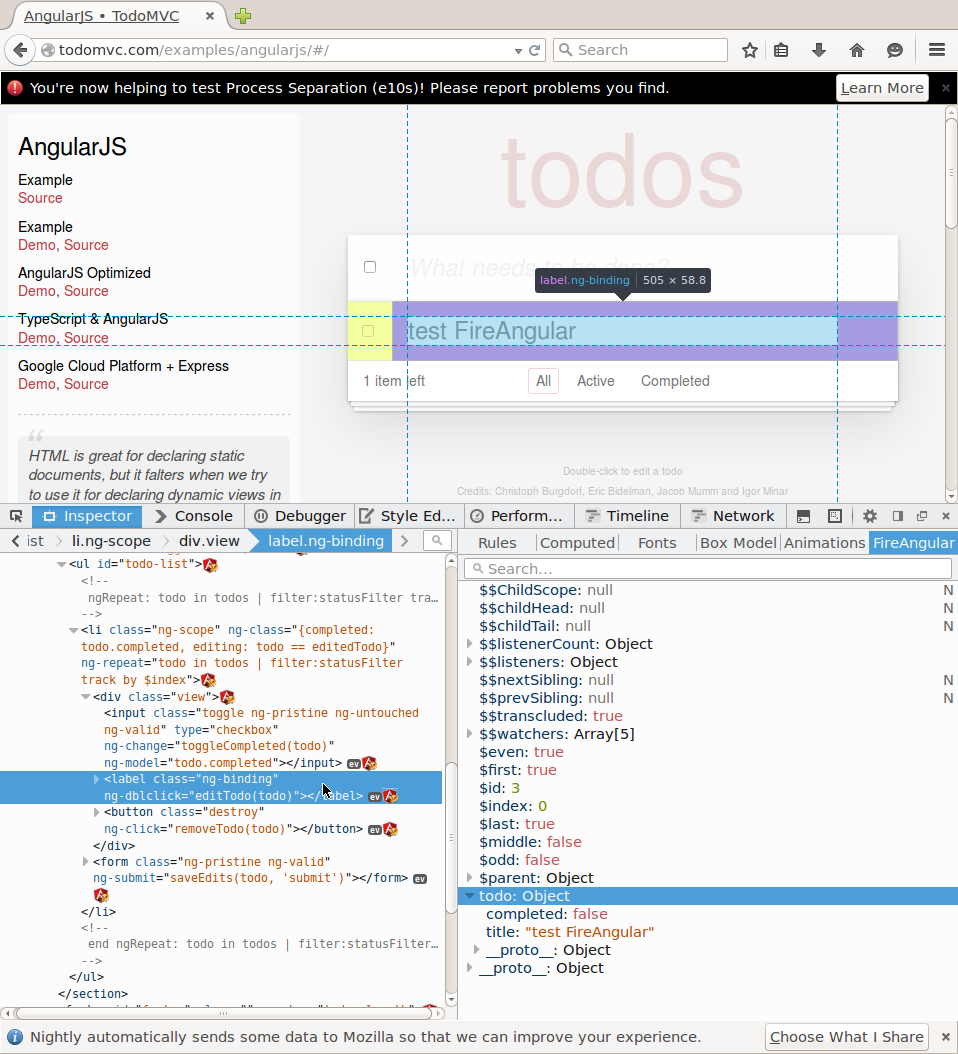Activate the element picker icon in devtools
This screenshot has height=1054, width=958.
(x=16, y=516)
